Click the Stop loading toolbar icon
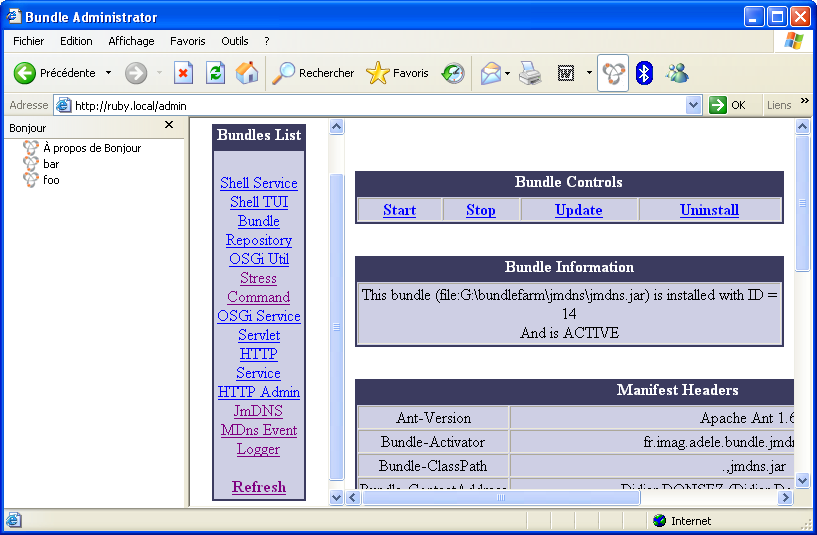This screenshot has width=817, height=535. [183, 73]
